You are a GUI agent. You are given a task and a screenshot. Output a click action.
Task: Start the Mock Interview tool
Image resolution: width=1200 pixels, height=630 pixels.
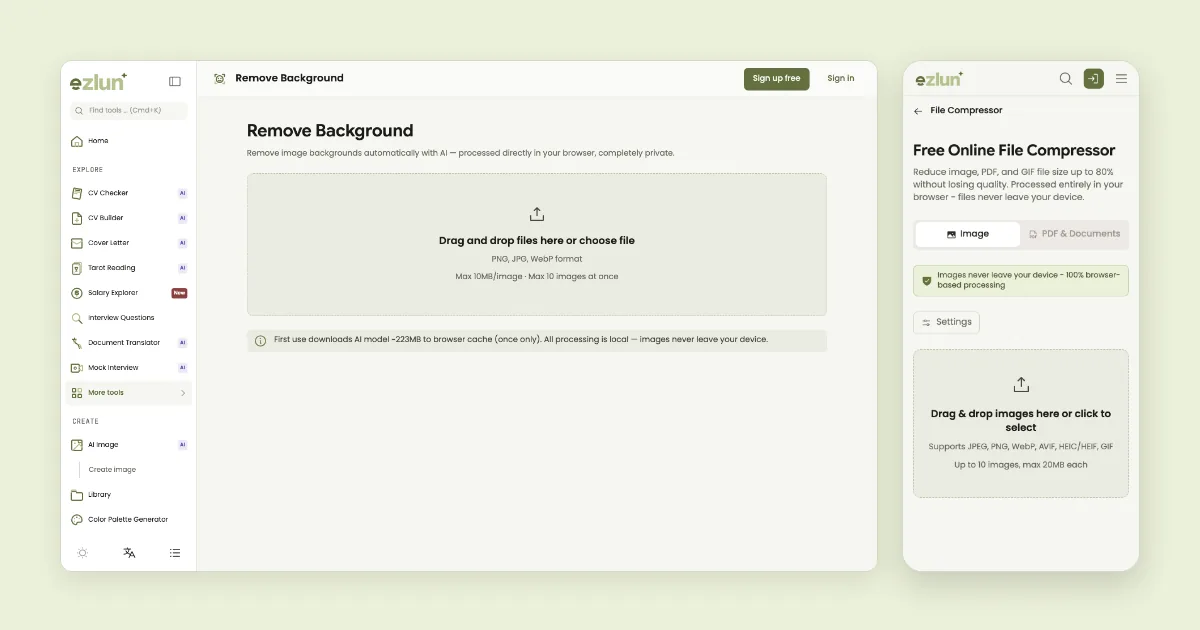[x=129, y=368]
